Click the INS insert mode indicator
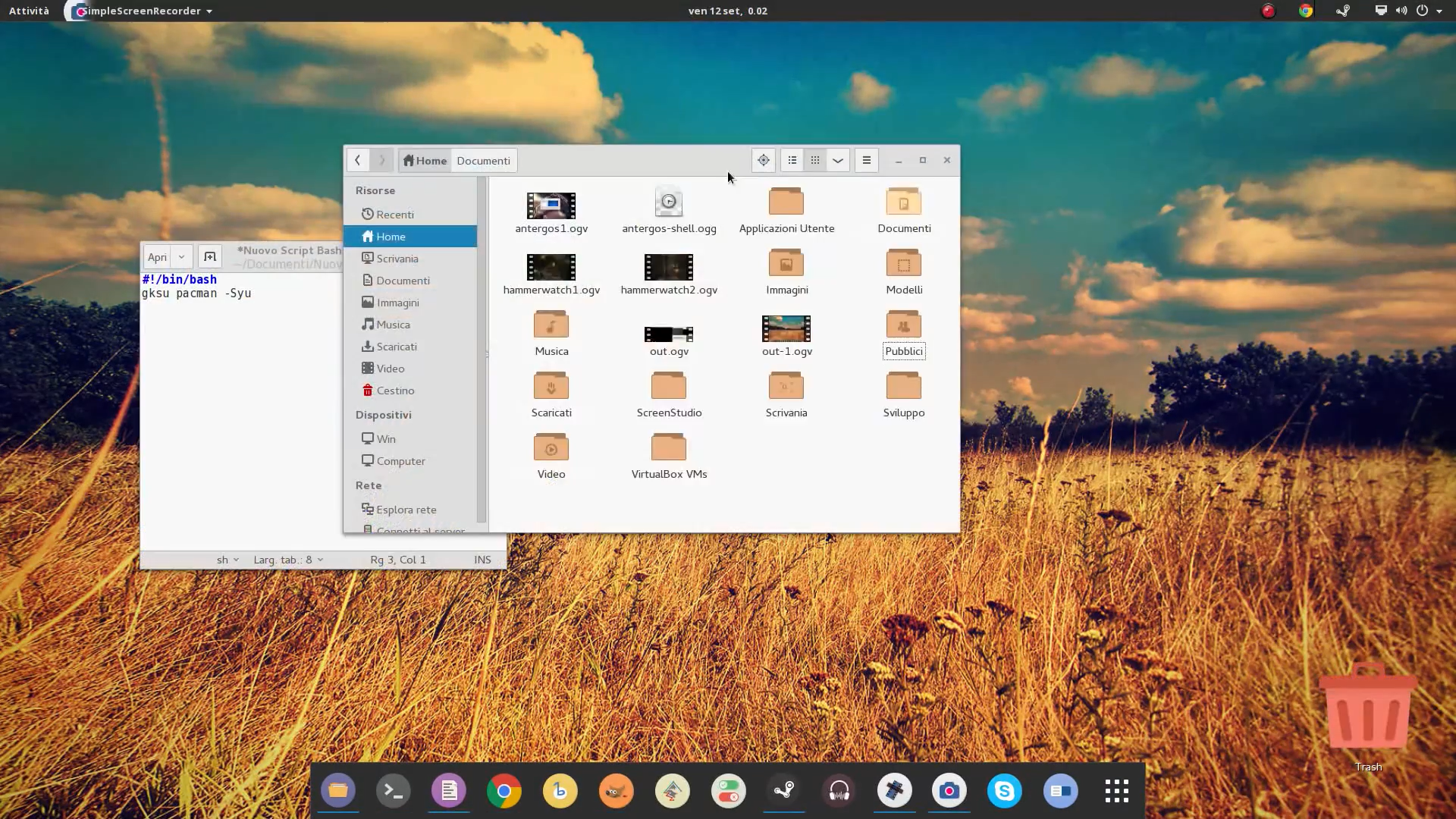1456x819 pixels. click(482, 560)
